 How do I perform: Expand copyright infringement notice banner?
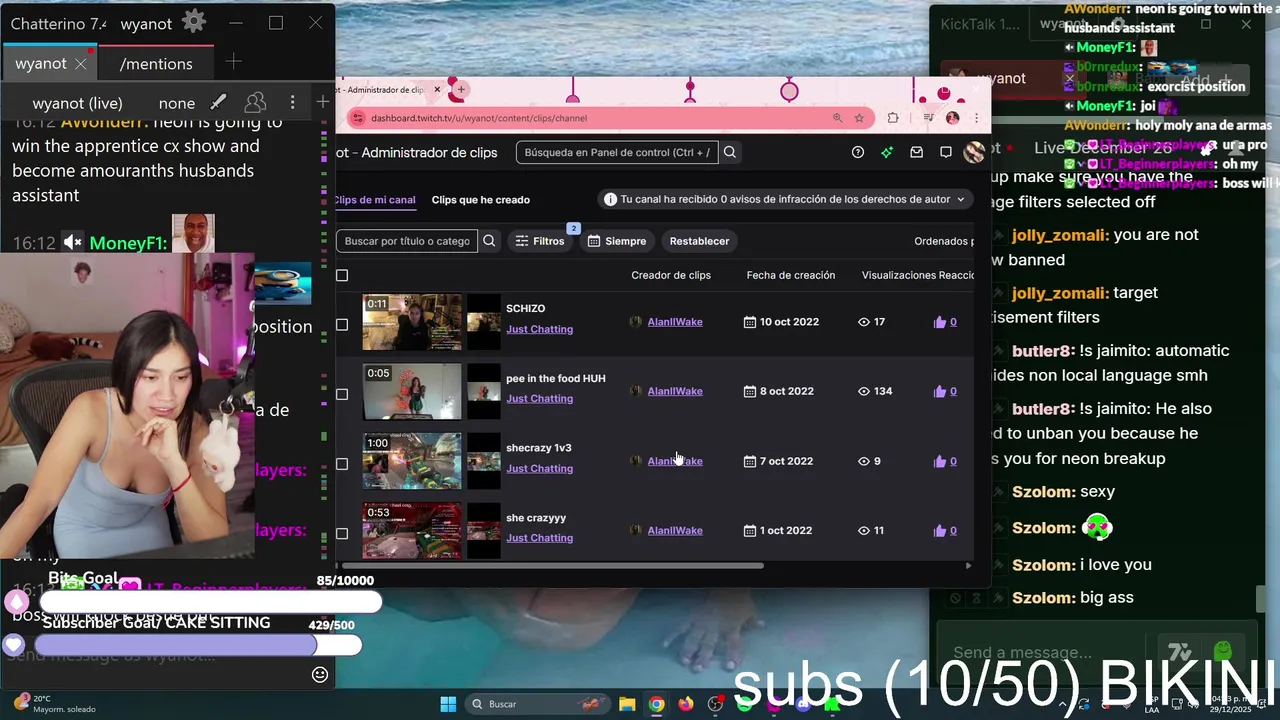tap(785, 199)
